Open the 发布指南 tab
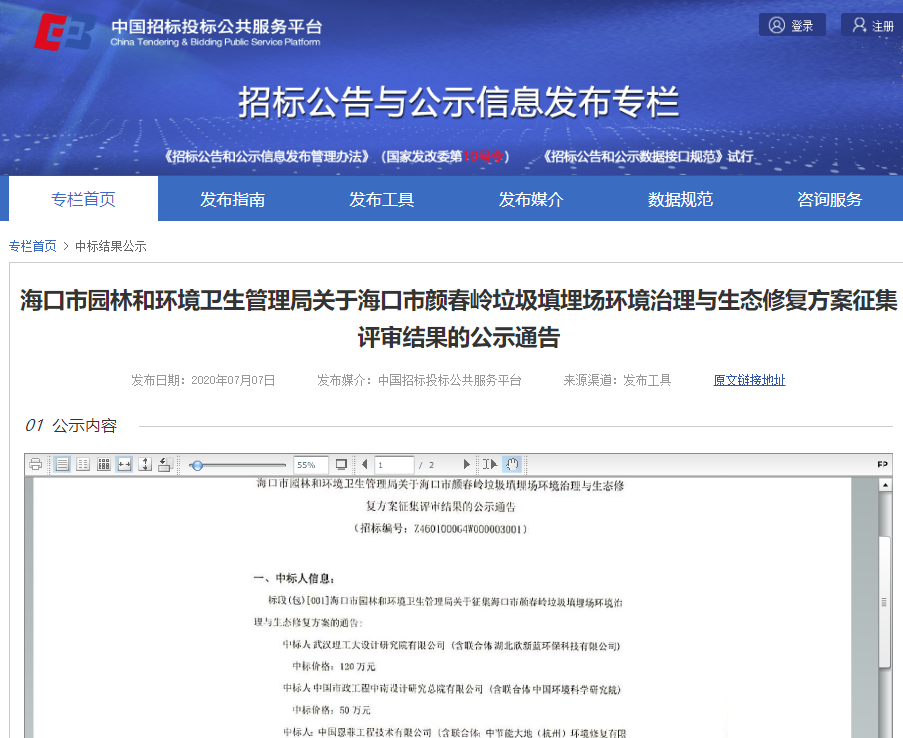The width and height of the screenshot is (903, 738). [233, 199]
